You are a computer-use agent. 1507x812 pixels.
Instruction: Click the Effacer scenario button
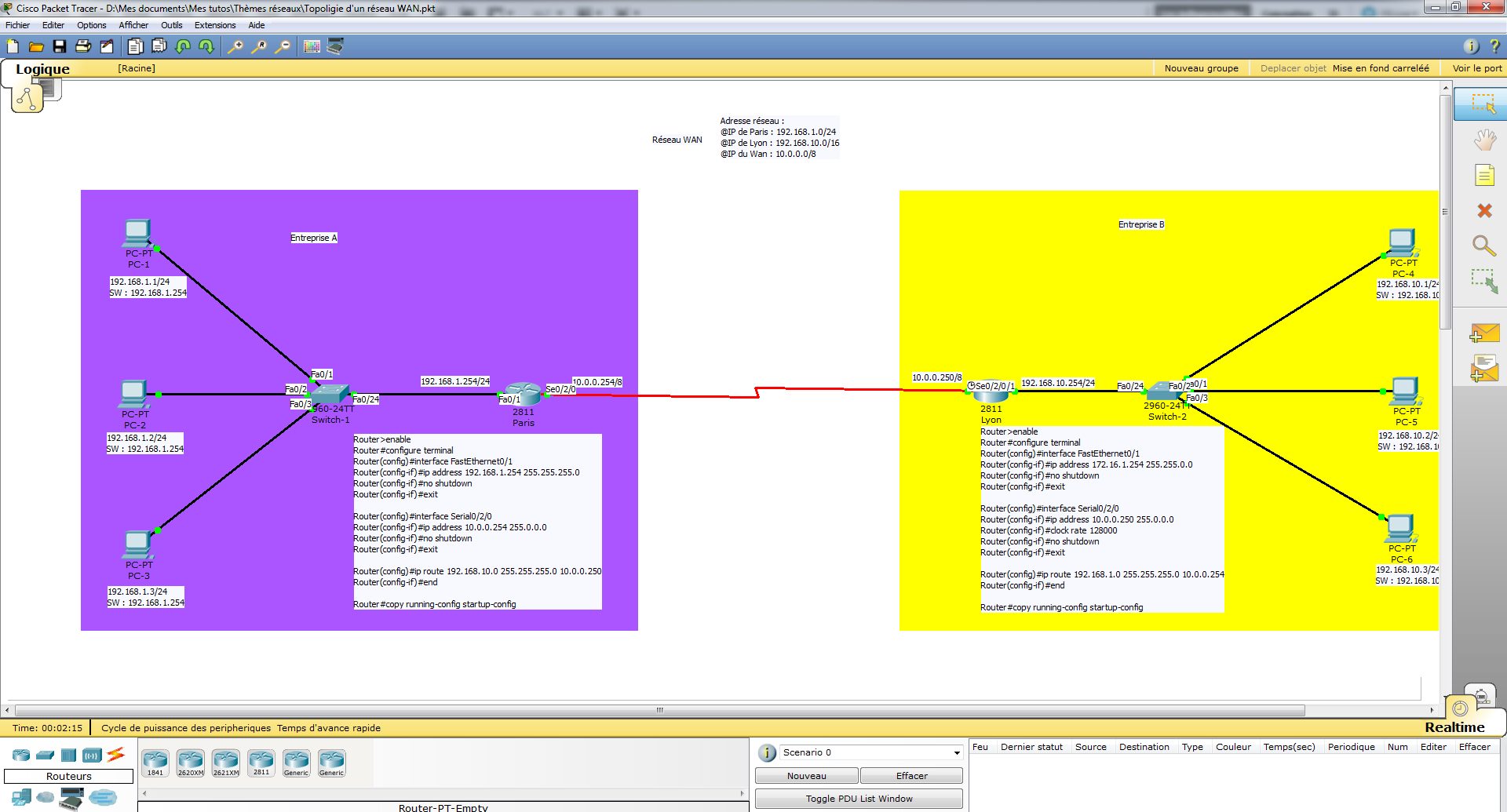pyautogui.click(x=912, y=776)
